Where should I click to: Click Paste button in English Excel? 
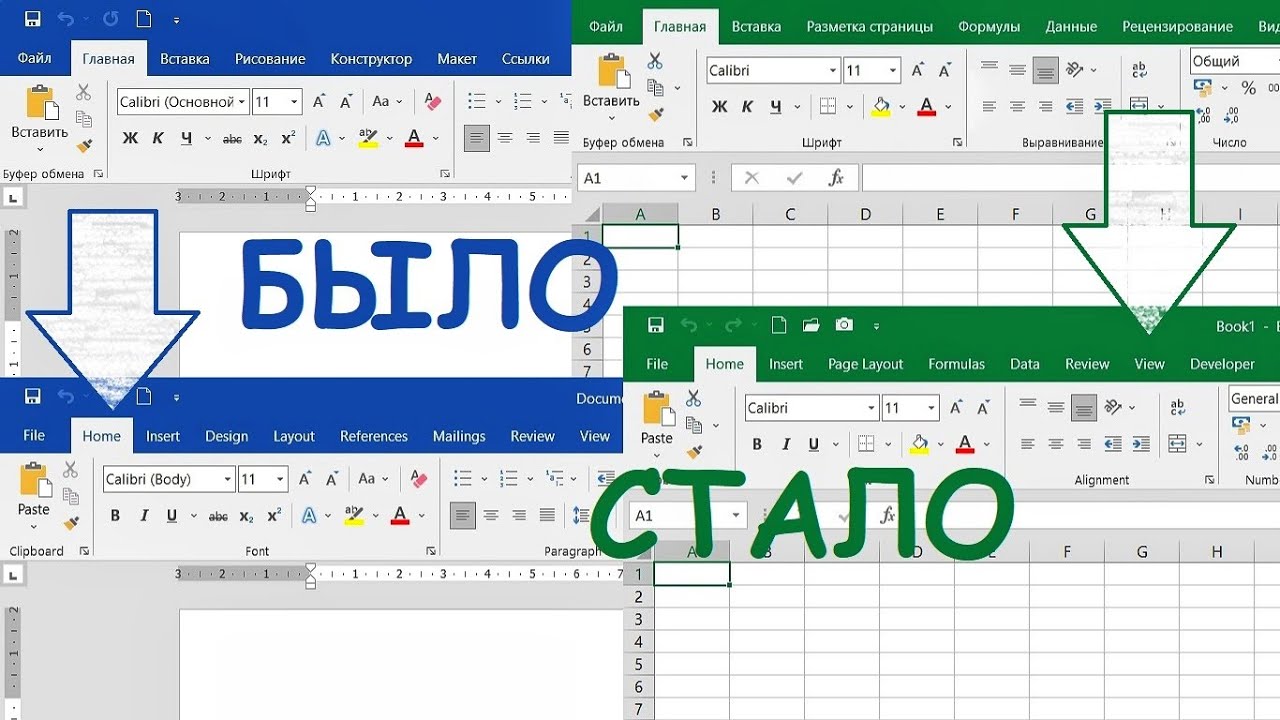(x=657, y=422)
